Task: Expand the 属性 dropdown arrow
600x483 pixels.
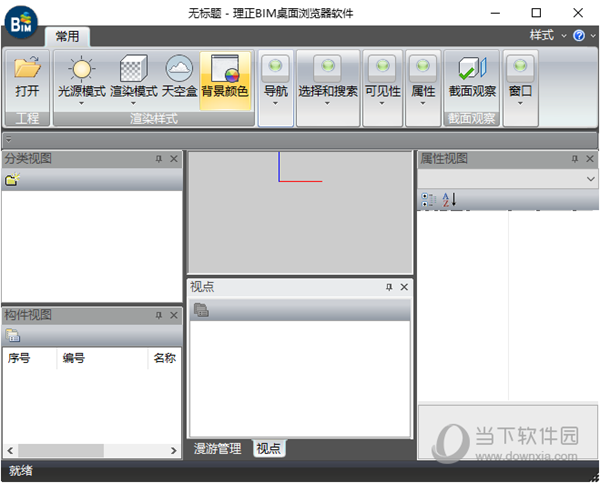Action: click(x=423, y=103)
